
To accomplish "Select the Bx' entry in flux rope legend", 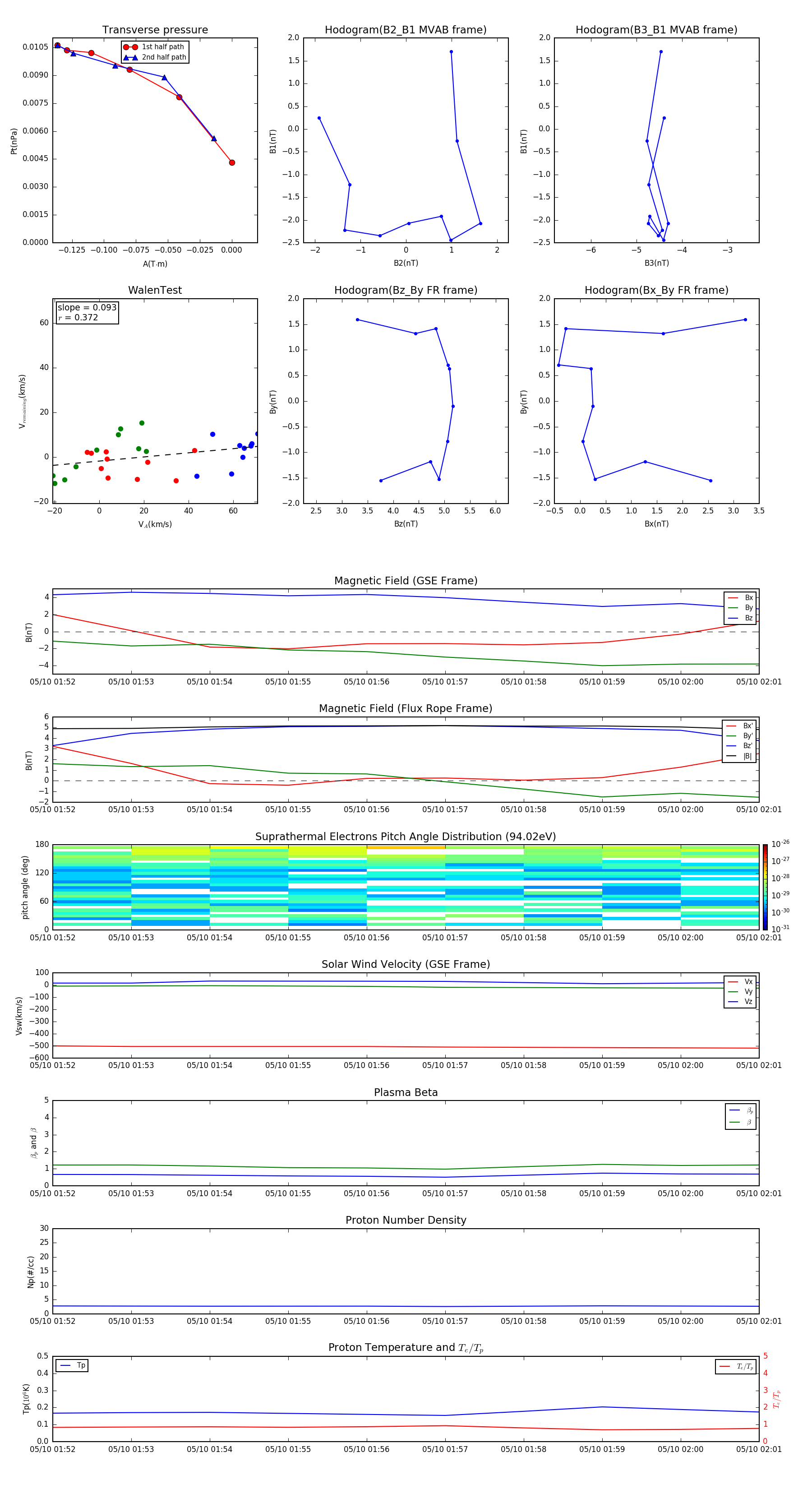I will pyautogui.click(x=739, y=726).
